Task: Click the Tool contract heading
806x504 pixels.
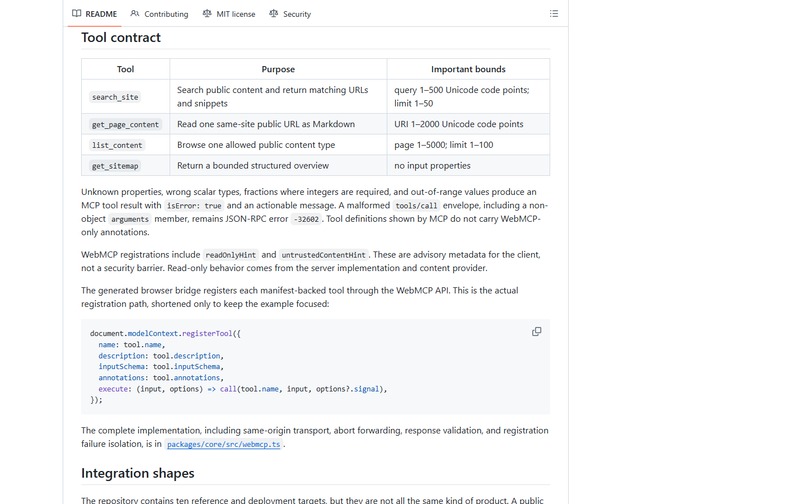Action: (121, 38)
